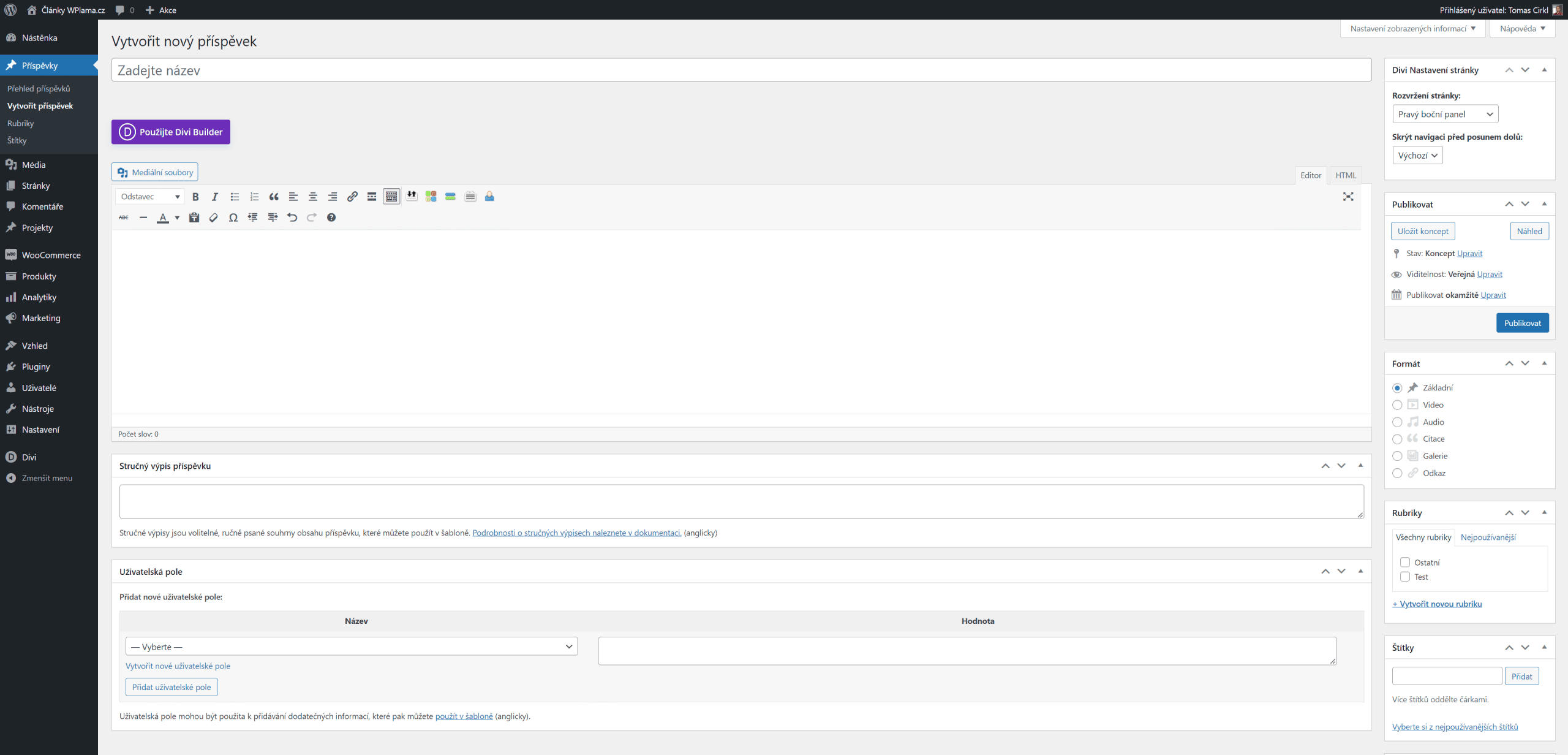The width and height of the screenshot is (1568, 755).
Task: Clear formatting with the eraser icon
Action: 214,218
